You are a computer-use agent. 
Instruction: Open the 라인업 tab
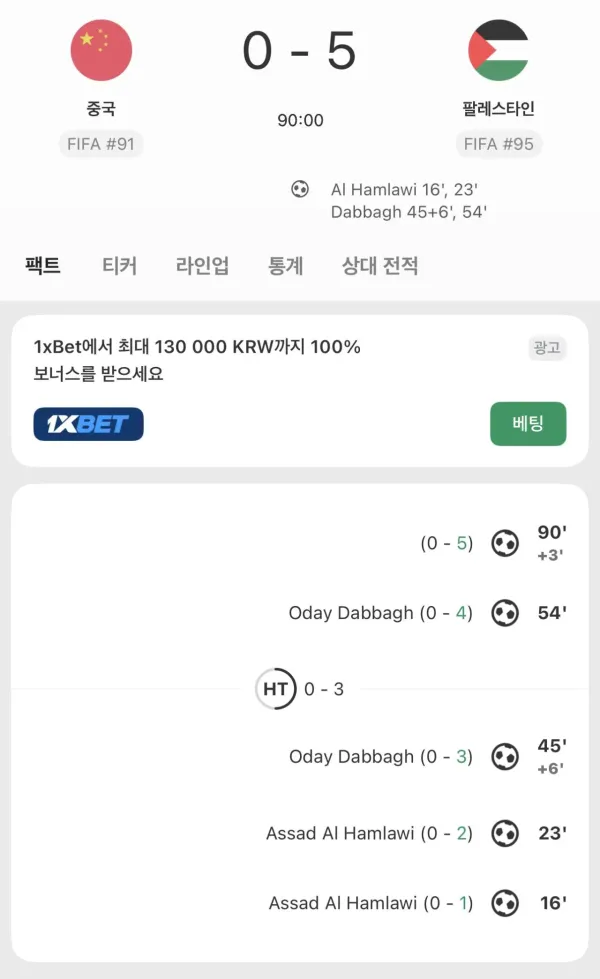(202, 265)
